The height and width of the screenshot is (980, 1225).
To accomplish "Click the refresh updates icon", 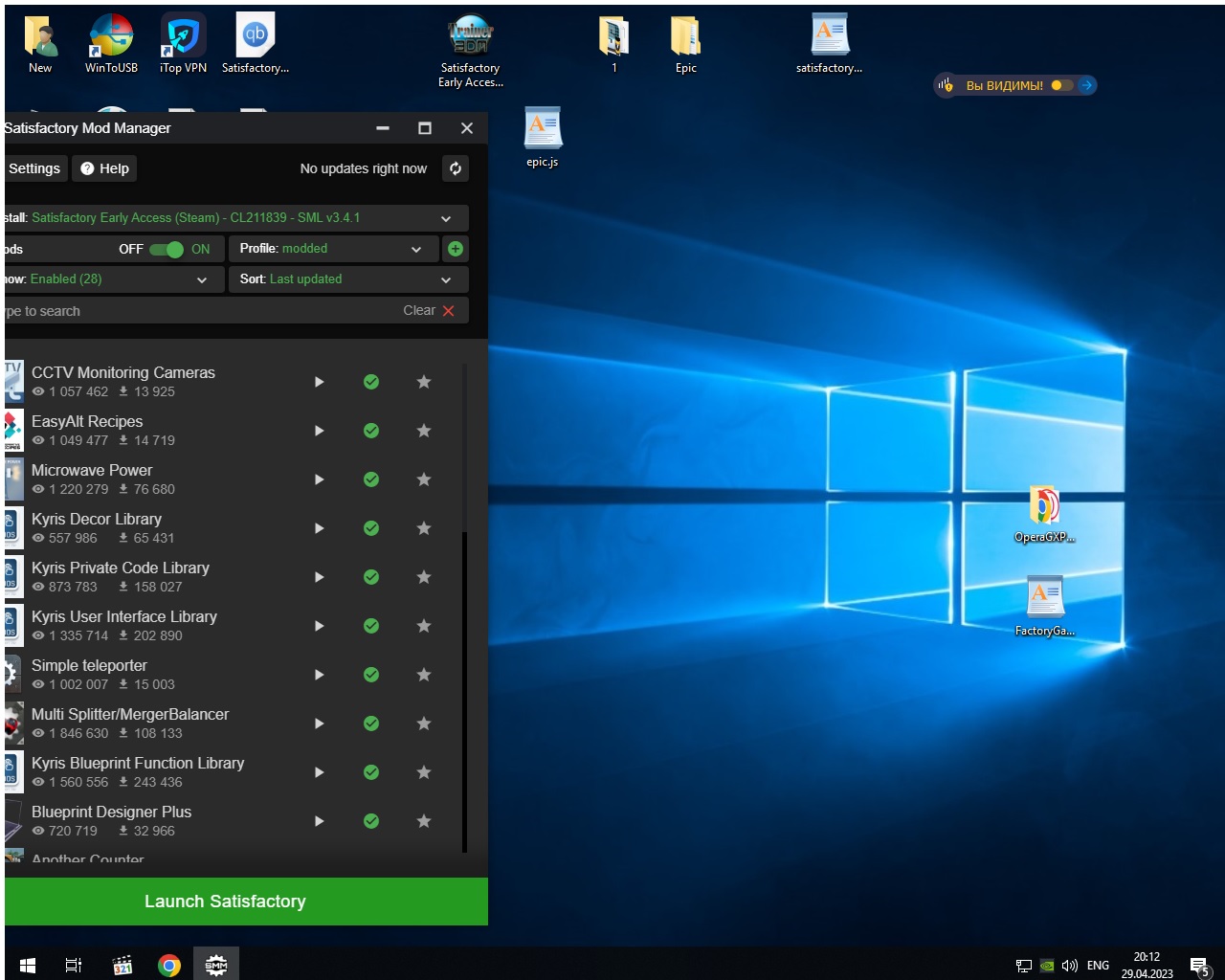I will click(456, 168).
